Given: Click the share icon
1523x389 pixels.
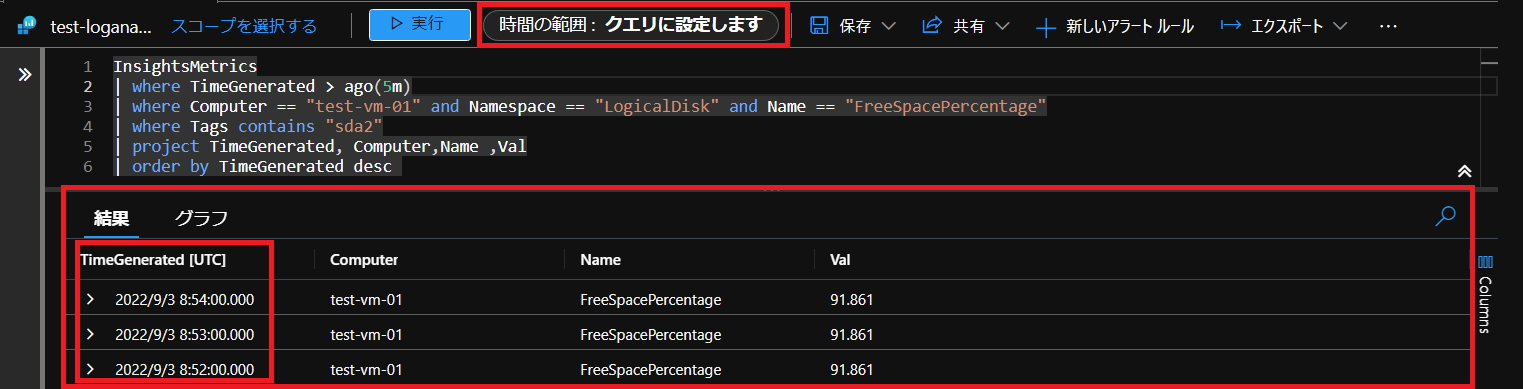Looking at the screenshot, I should (932, 26).
